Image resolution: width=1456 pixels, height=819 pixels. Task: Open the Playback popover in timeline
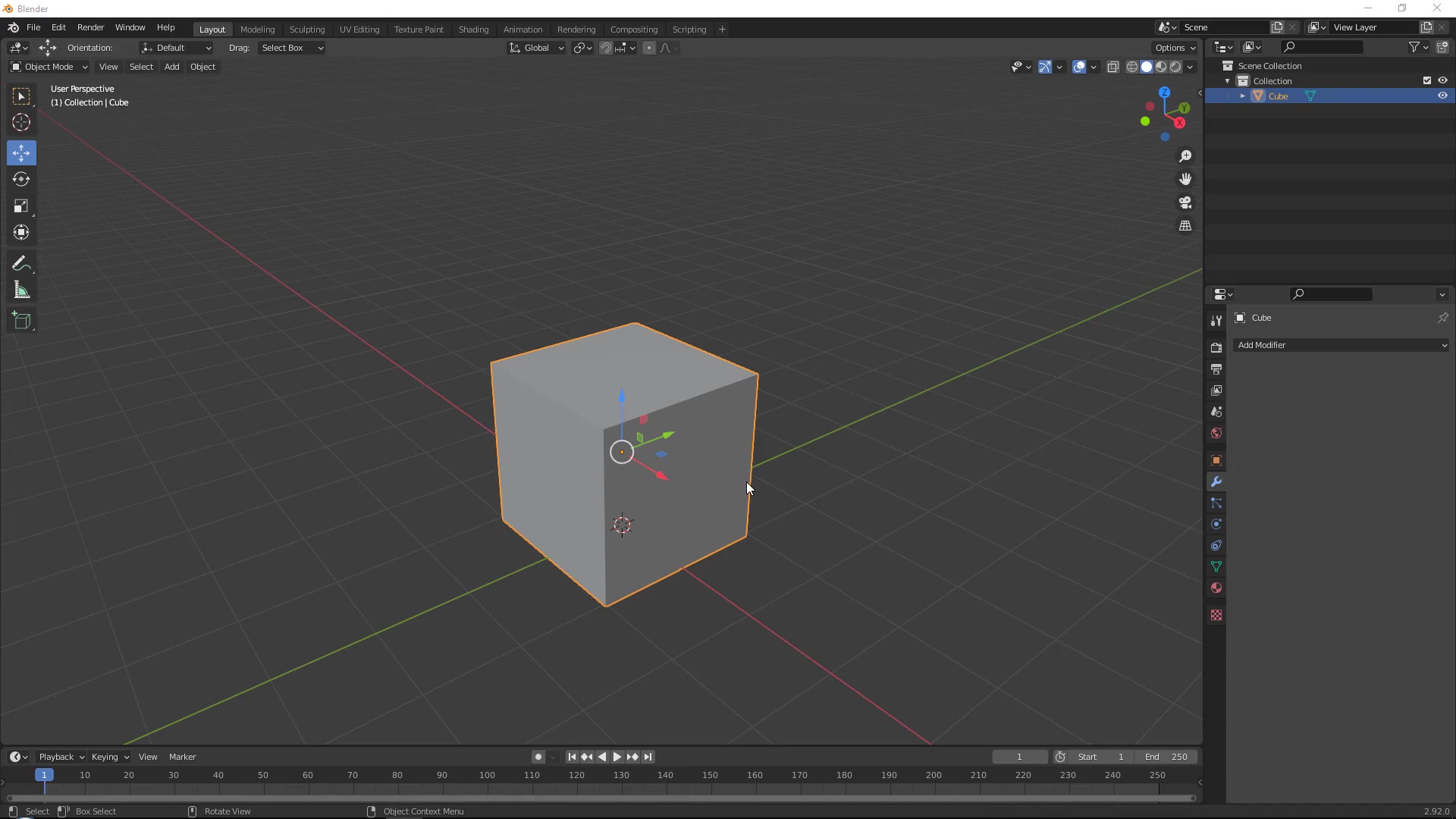click(x=61, y=757)
